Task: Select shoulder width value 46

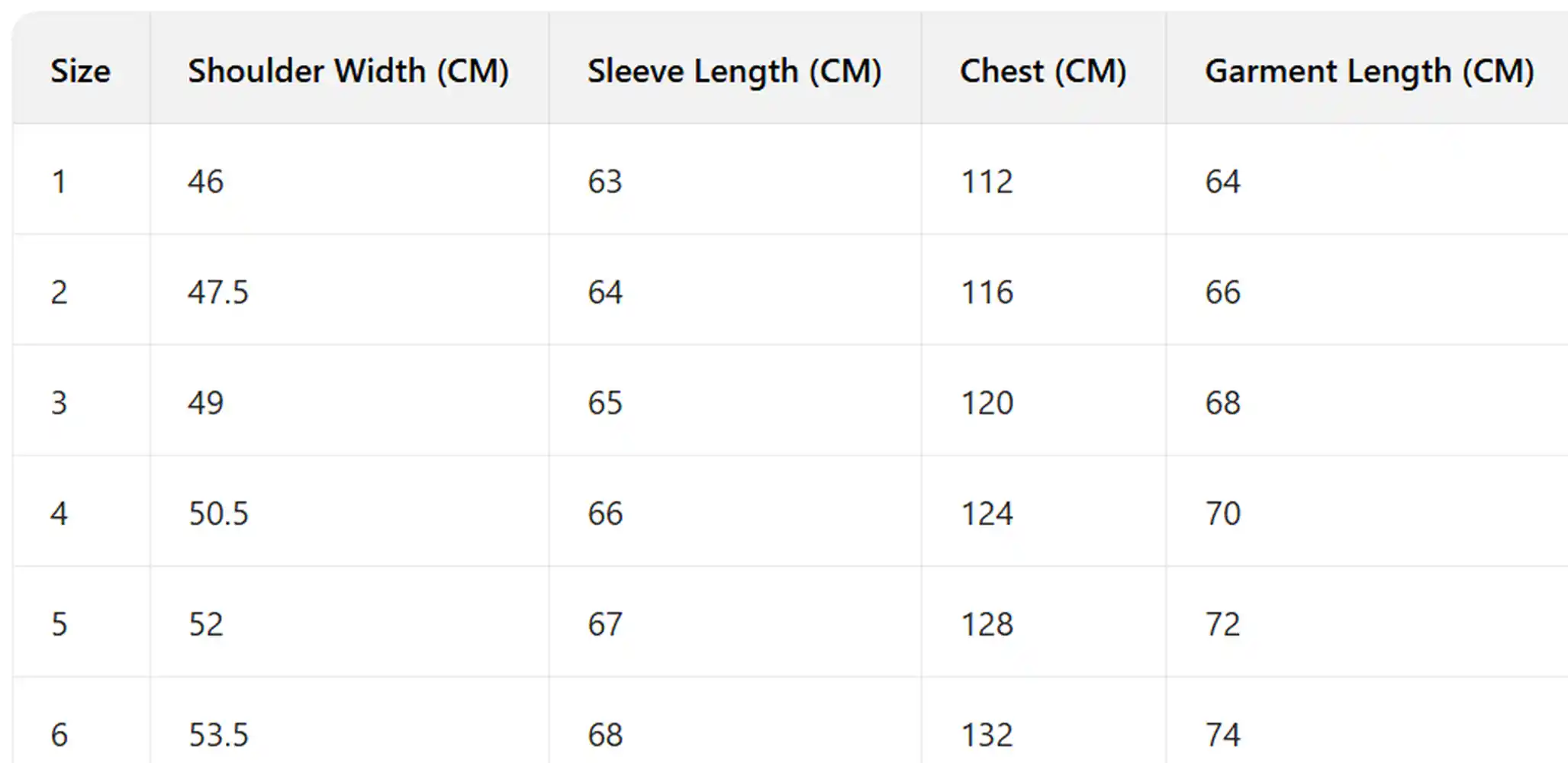Action: point(205,182)
